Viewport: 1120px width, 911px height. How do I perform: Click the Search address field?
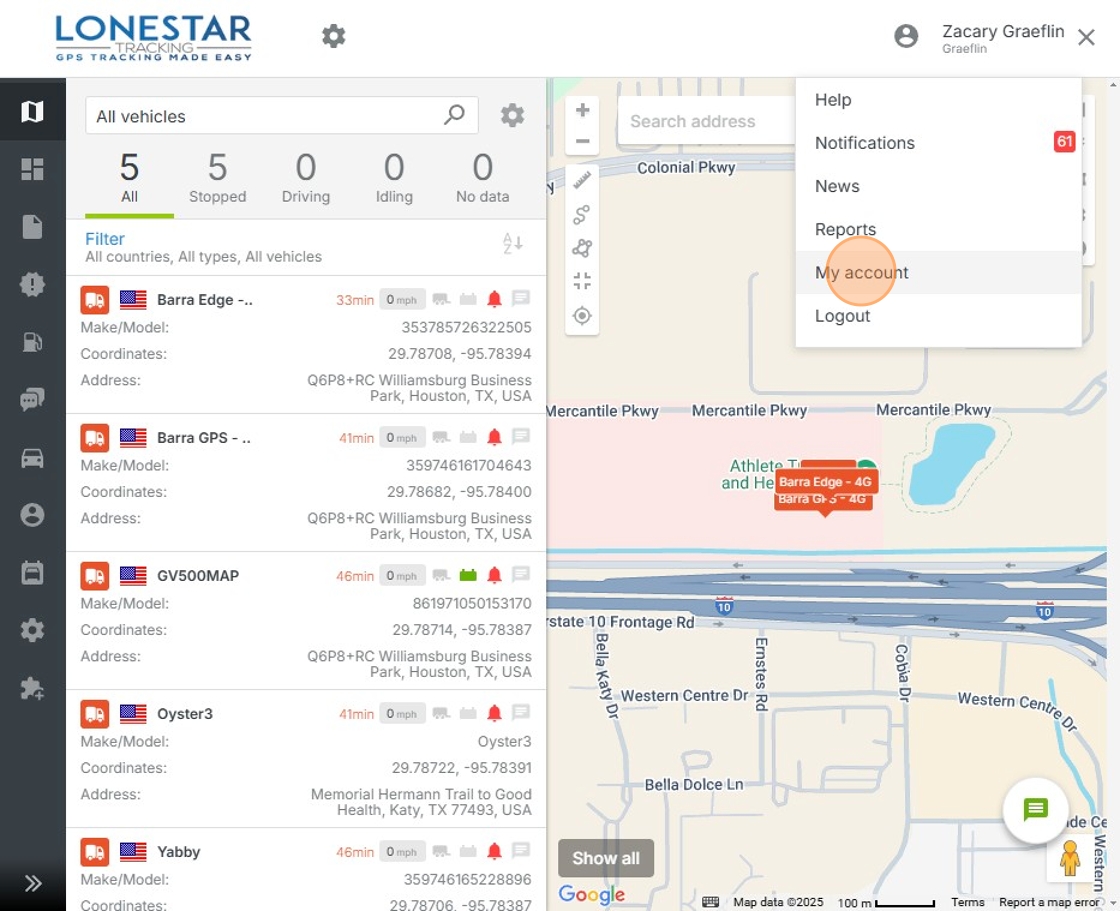(707, 121)
